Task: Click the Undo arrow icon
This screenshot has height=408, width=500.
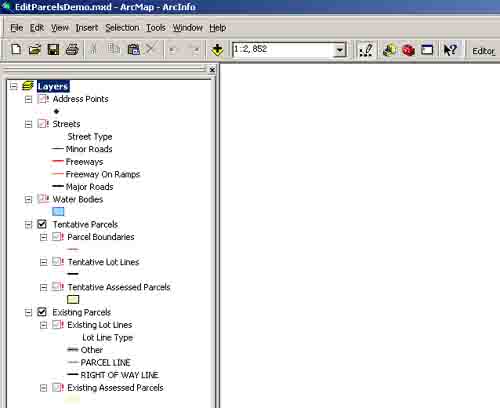Action: point(173,50)
